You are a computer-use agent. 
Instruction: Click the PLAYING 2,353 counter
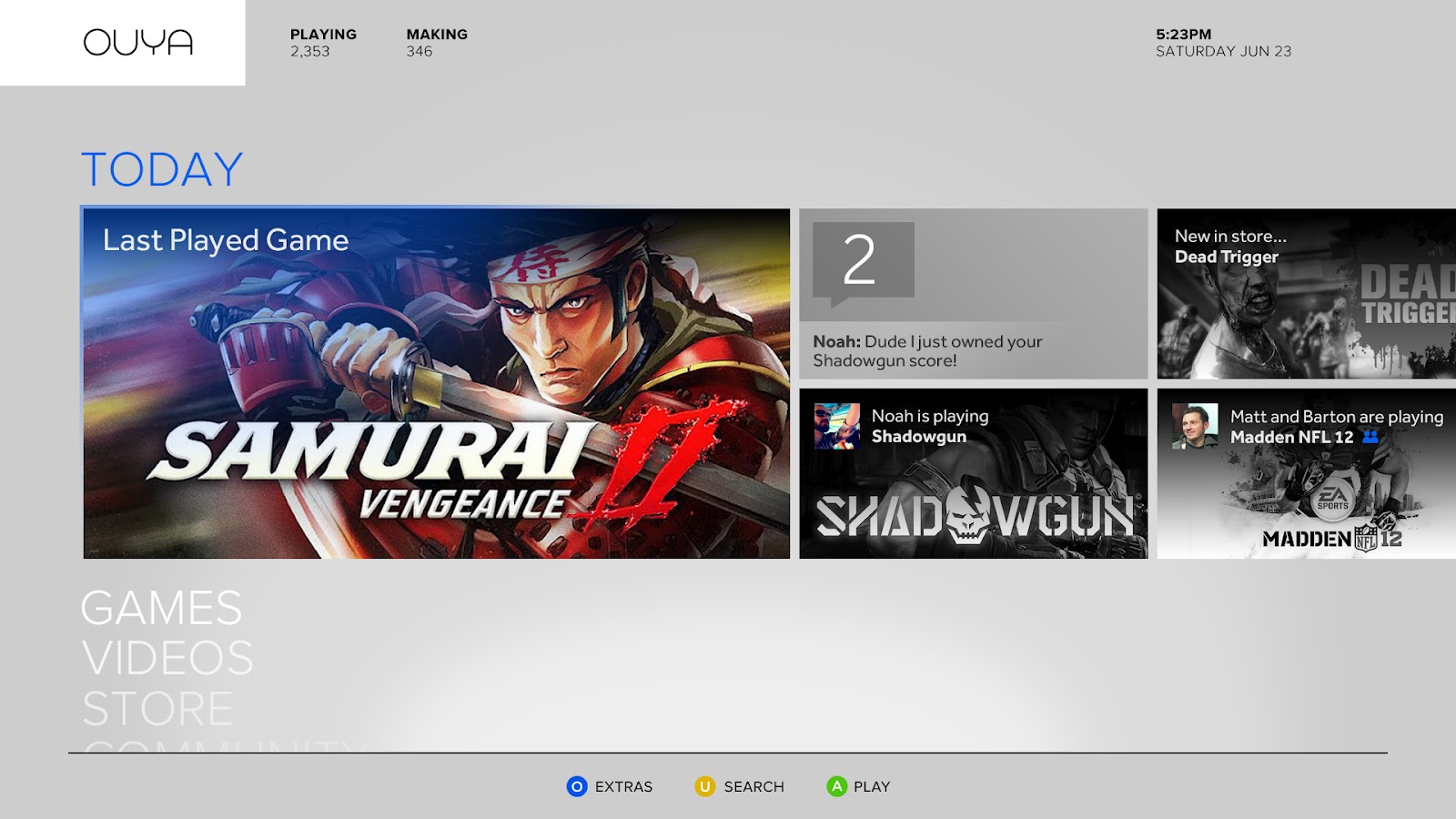tap(323, 43)
